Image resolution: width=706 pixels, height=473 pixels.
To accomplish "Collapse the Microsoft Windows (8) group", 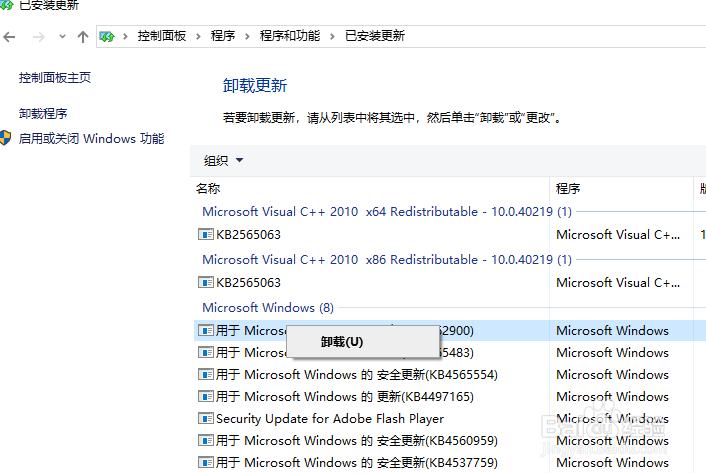I will tap(268, 308).
